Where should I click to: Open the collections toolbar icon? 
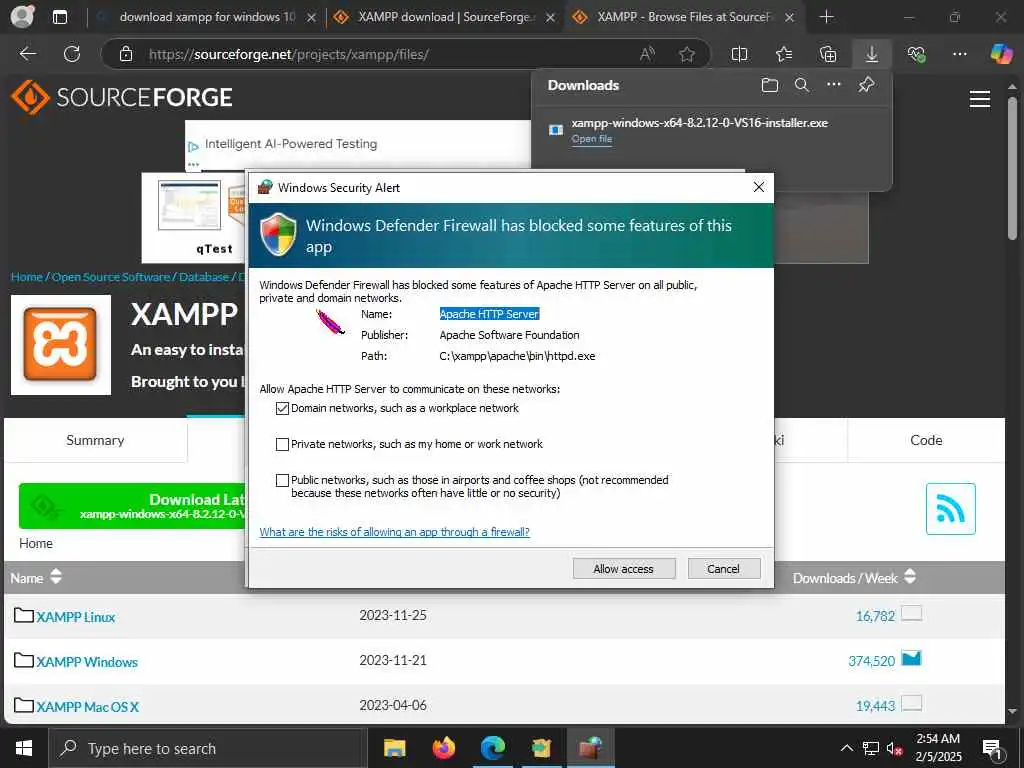(x=827, y=54)
